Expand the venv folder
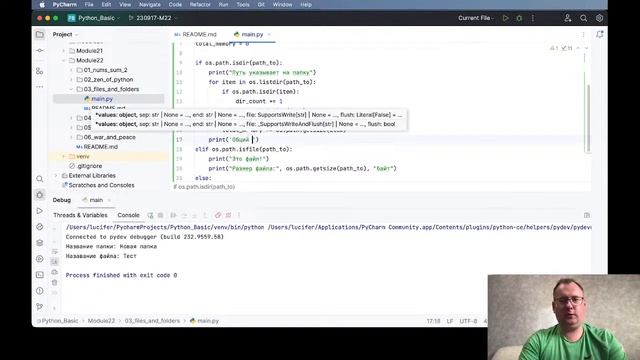Image resolution: width=640 pixels, height=360 pixels. pos(64,156)
